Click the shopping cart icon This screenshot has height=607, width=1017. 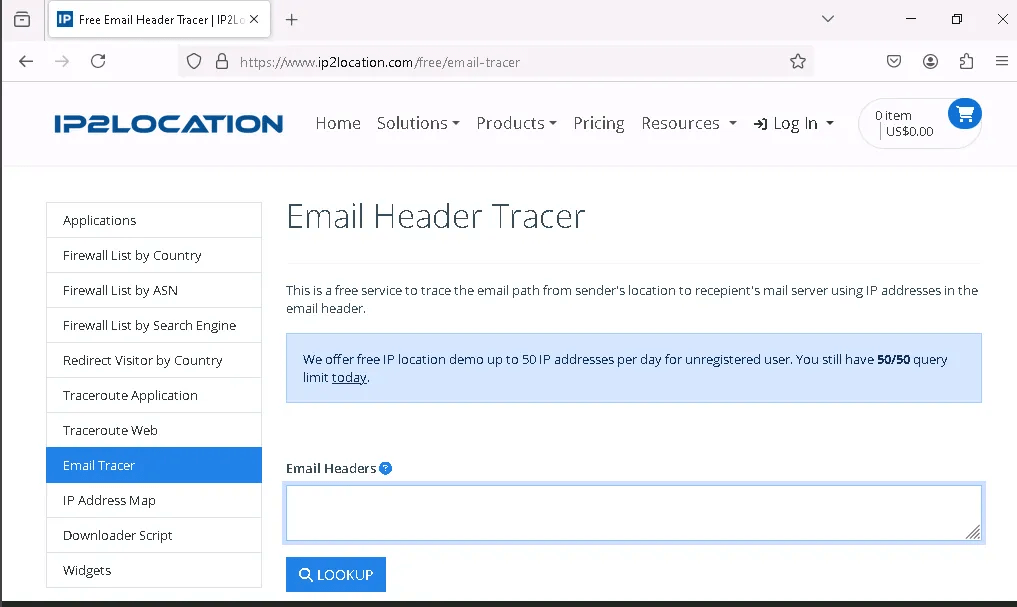pyautogui.click(x=964, y=114)
